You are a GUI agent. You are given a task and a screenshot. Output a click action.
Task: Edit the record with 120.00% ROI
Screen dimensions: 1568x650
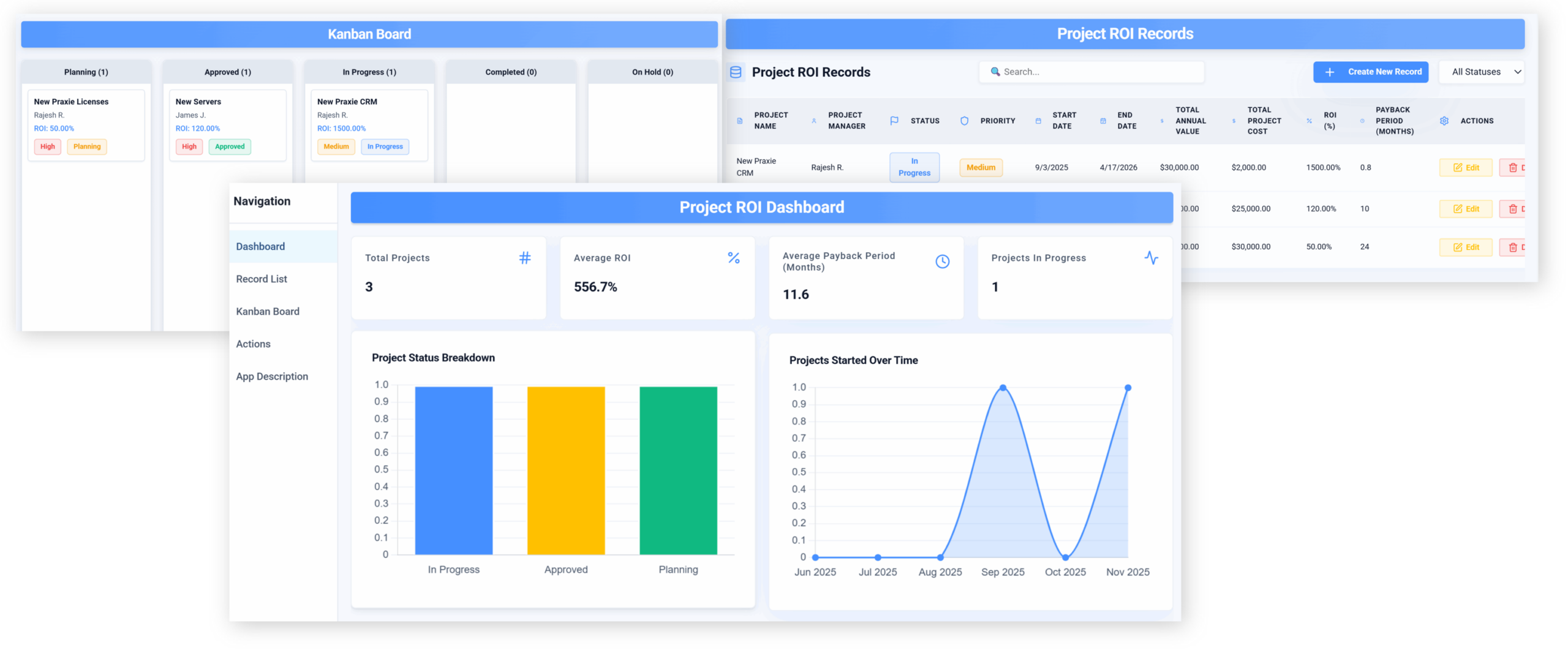pyautogui.click(x=1466, y=210)
